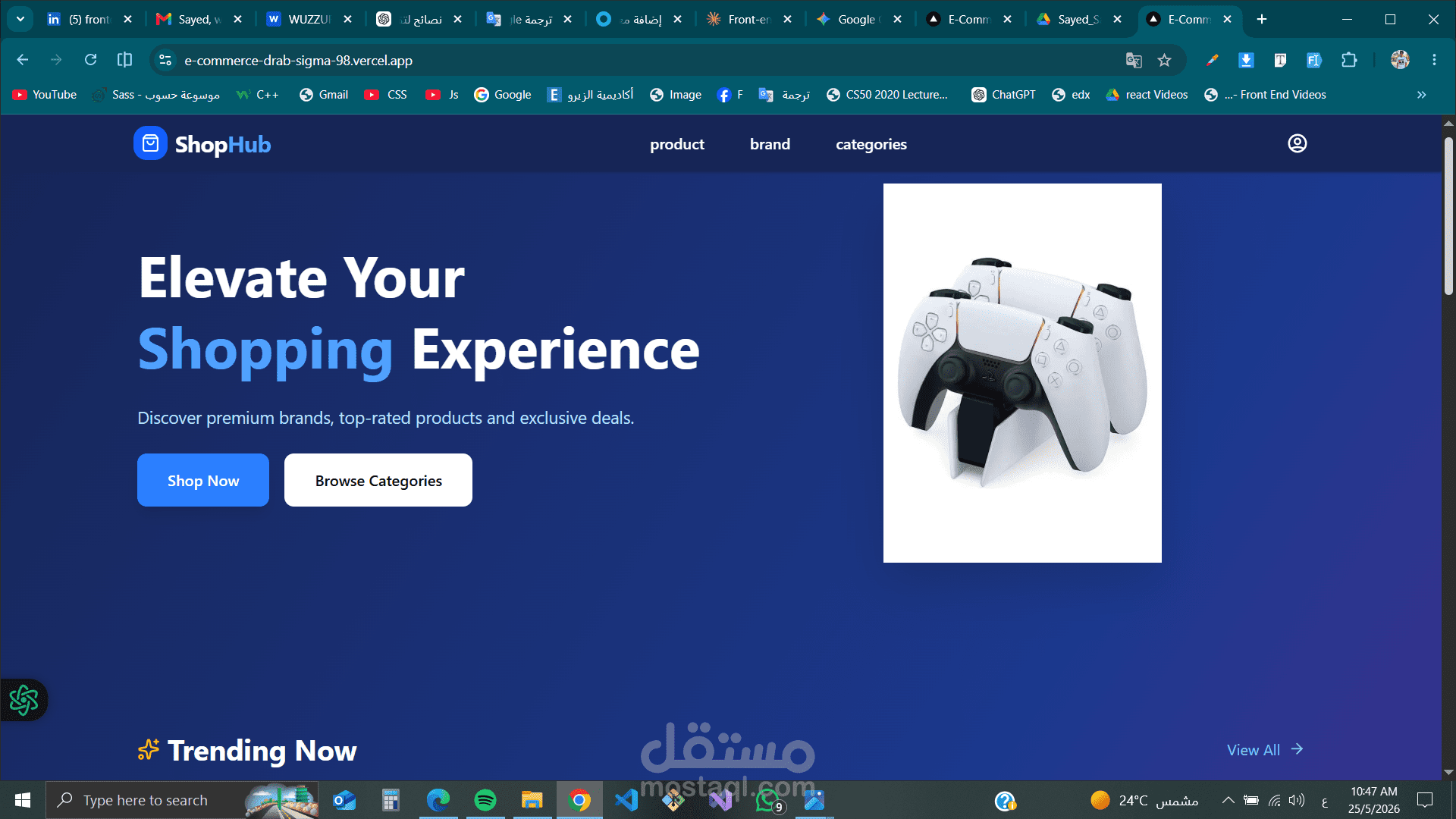Show more bookmarks chevron
Viewport: 1456px width, 819px height.
coord(1421,95)
